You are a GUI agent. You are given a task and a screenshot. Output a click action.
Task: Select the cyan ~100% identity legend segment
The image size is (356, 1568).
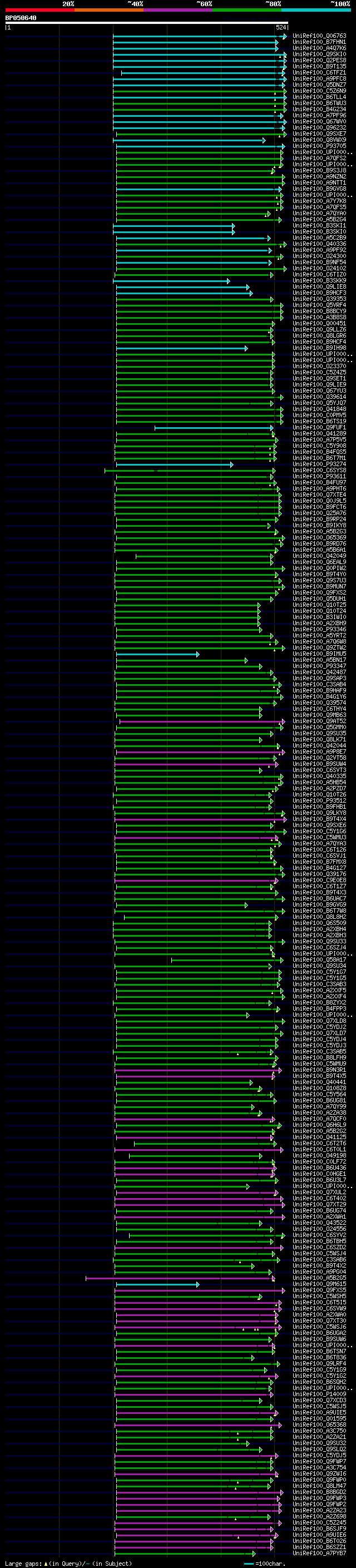click(x=316, y=11)
